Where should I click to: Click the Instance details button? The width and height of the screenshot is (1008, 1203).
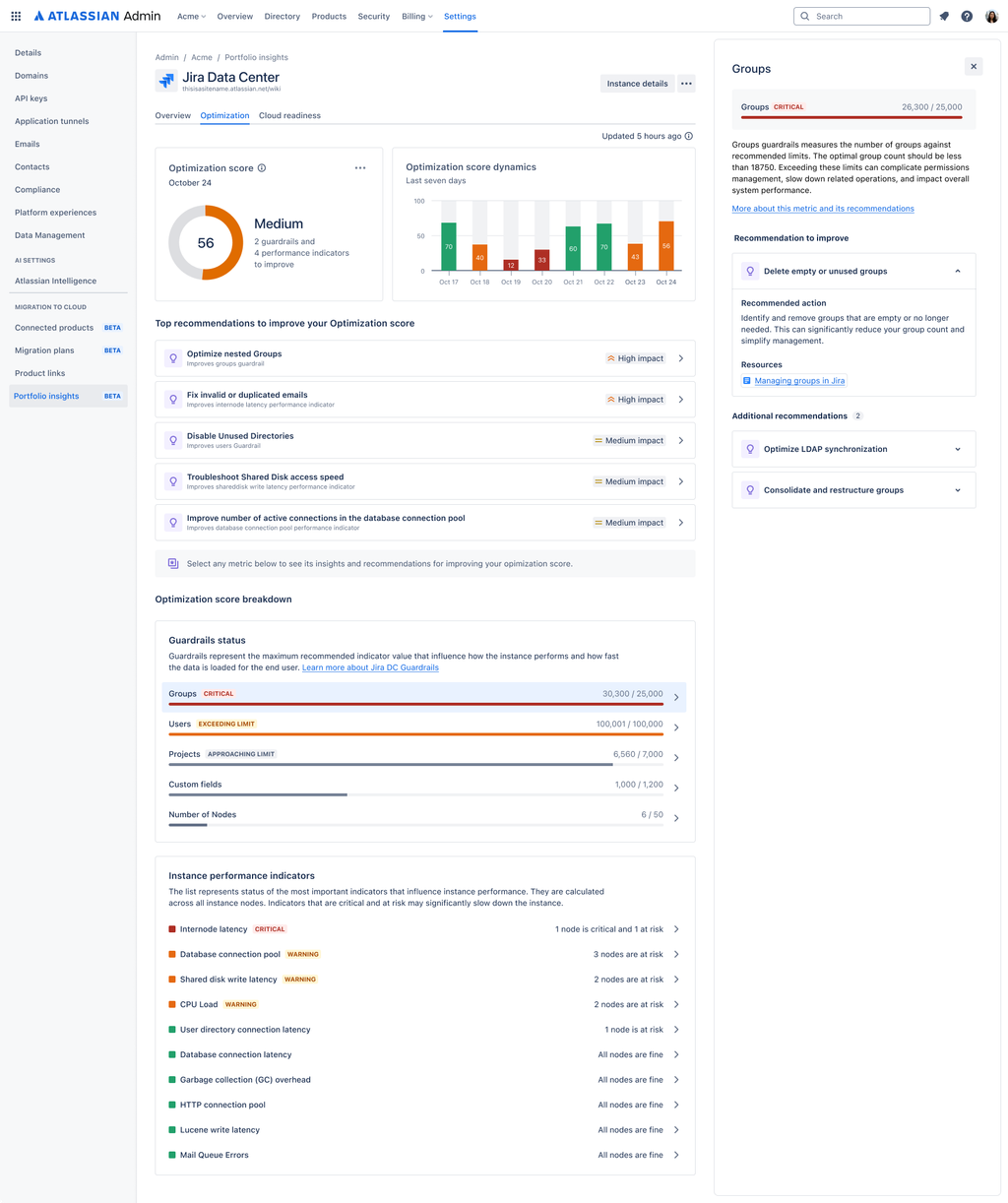636,84
